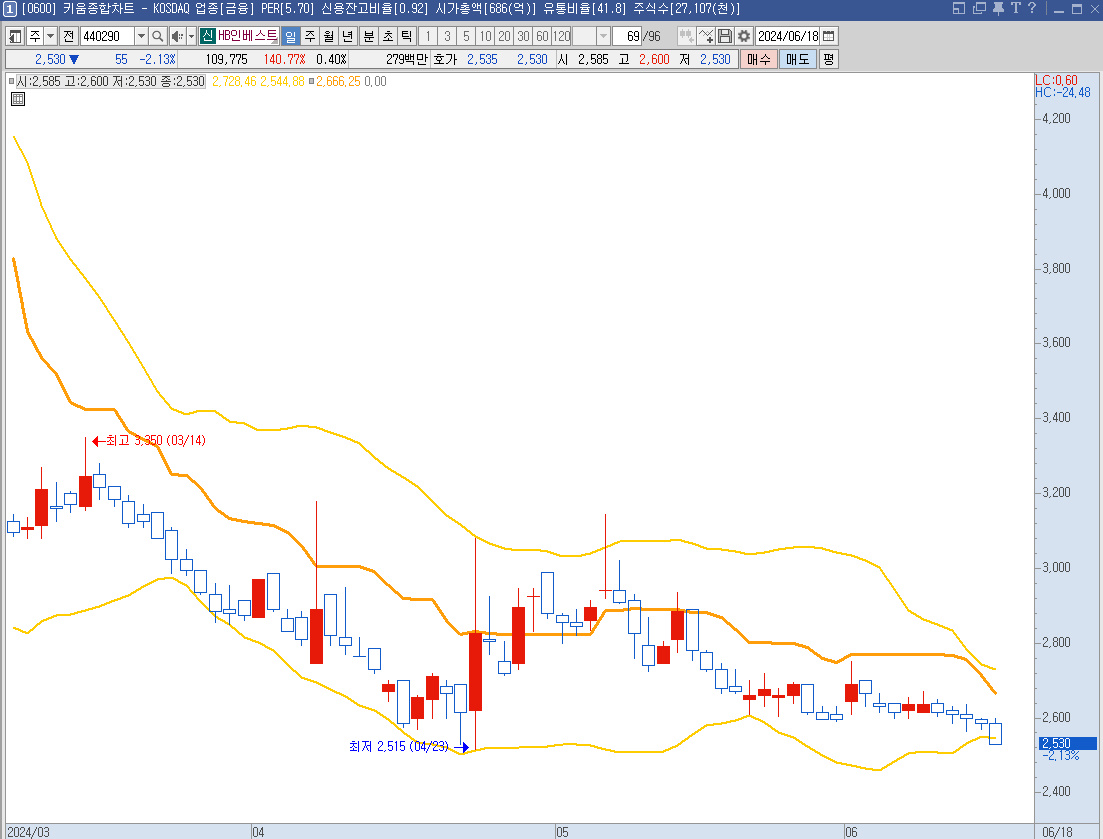Click the HB인베스트 stock name

coord(248,36)
